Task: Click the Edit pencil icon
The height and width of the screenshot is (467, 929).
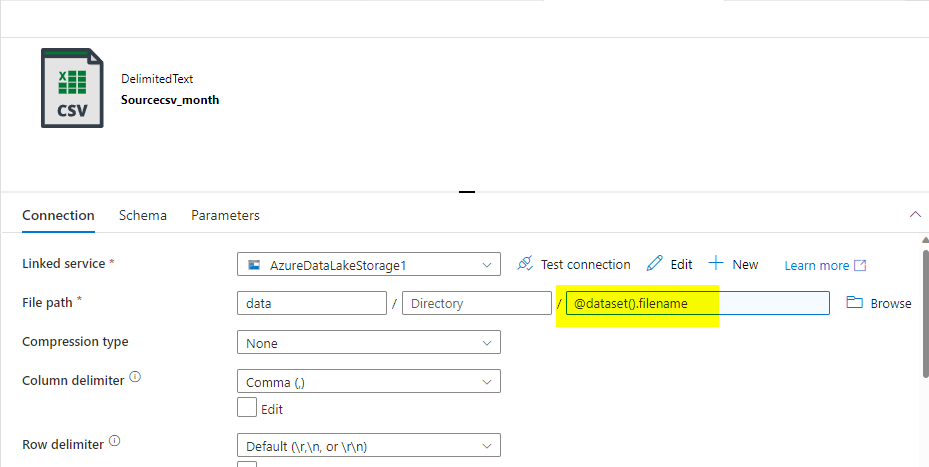Action: (655, 264)
